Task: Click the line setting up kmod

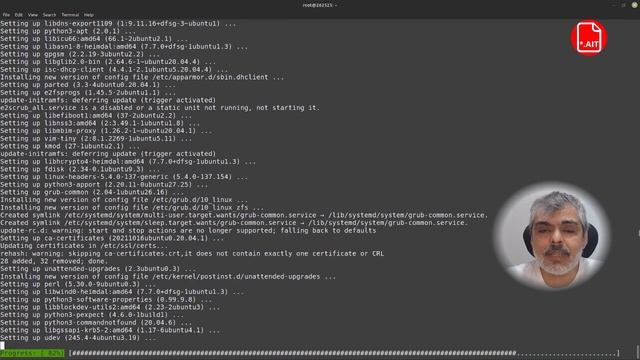Action: click(x=70, y=146)
